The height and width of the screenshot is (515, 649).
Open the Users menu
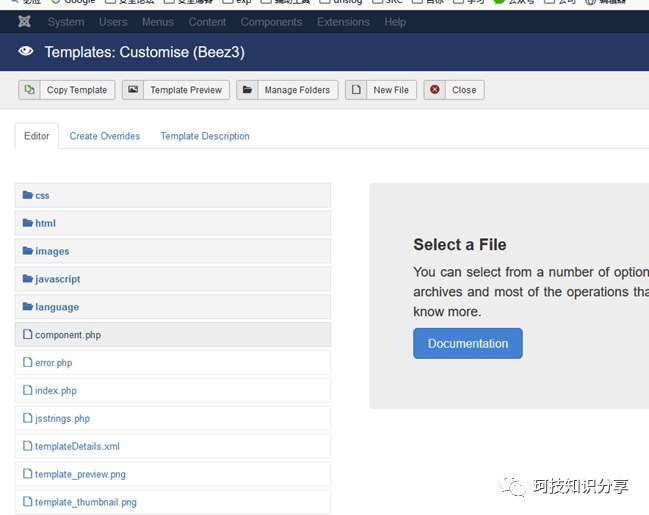pos(113,22)
